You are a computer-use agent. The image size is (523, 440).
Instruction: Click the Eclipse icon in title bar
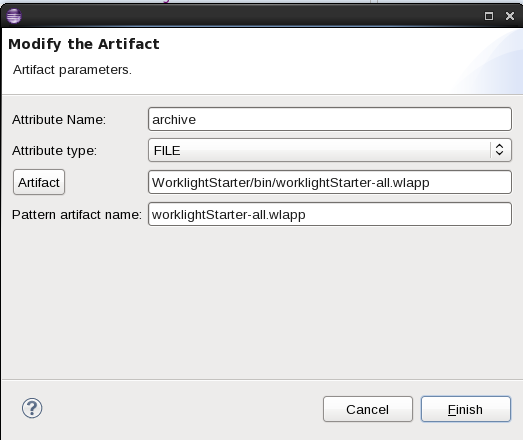pos(14,16)
